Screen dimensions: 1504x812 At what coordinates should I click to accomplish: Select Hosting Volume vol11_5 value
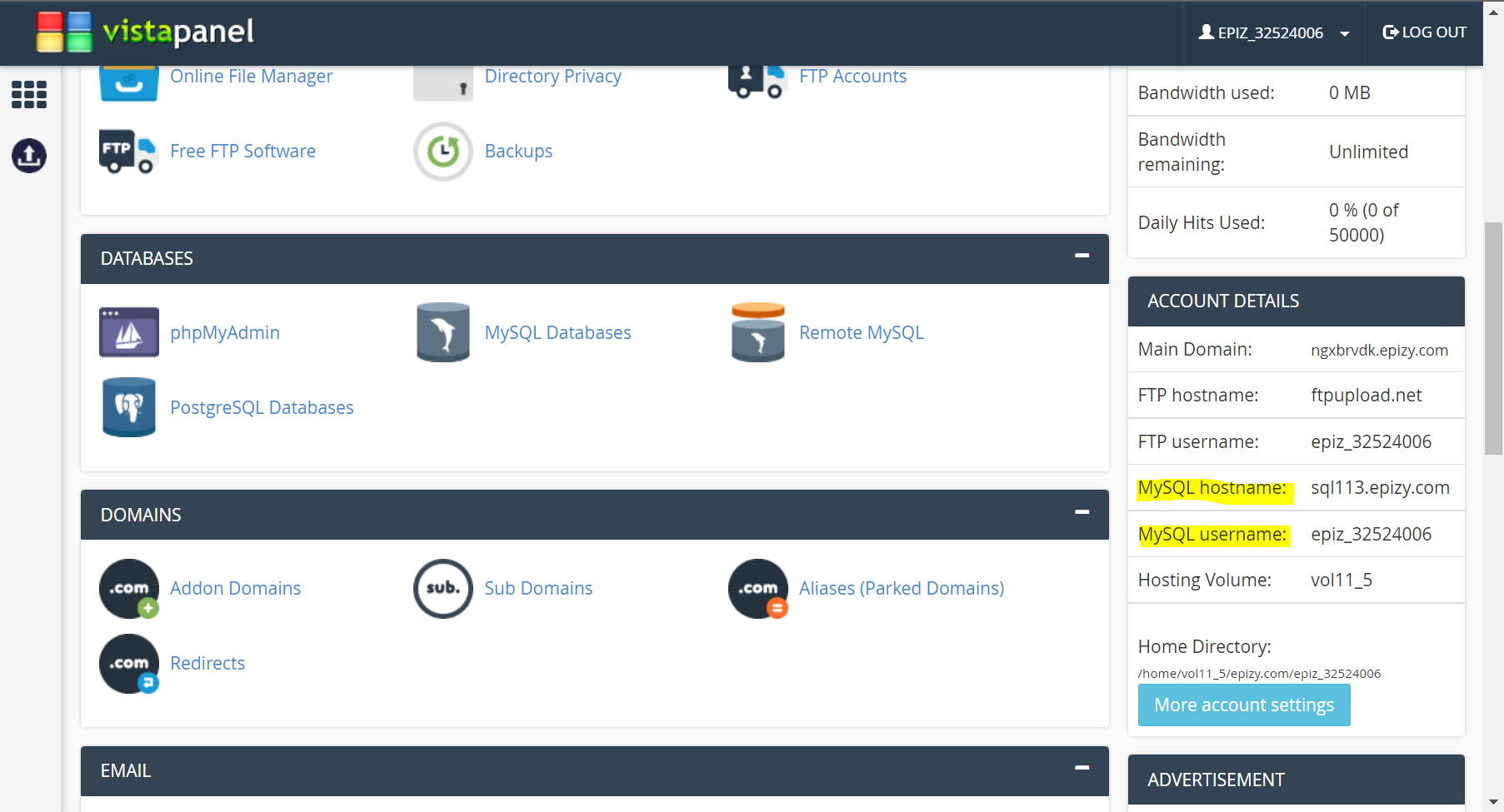pyautogui.click(x=1342, y=580)
